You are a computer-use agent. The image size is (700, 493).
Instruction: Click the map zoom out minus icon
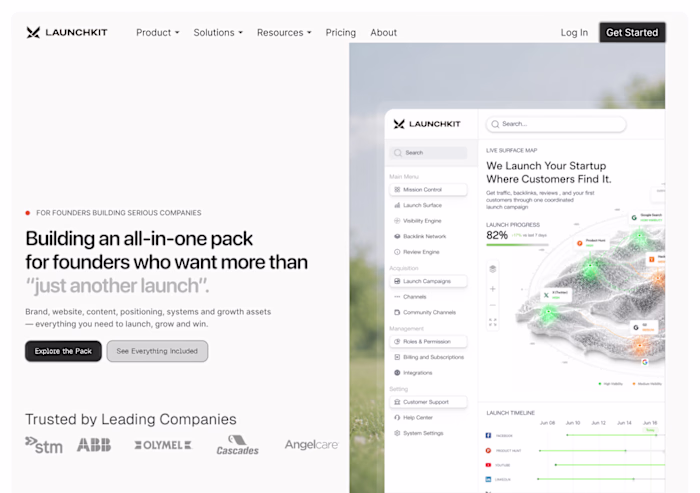(x=493, y=305)
